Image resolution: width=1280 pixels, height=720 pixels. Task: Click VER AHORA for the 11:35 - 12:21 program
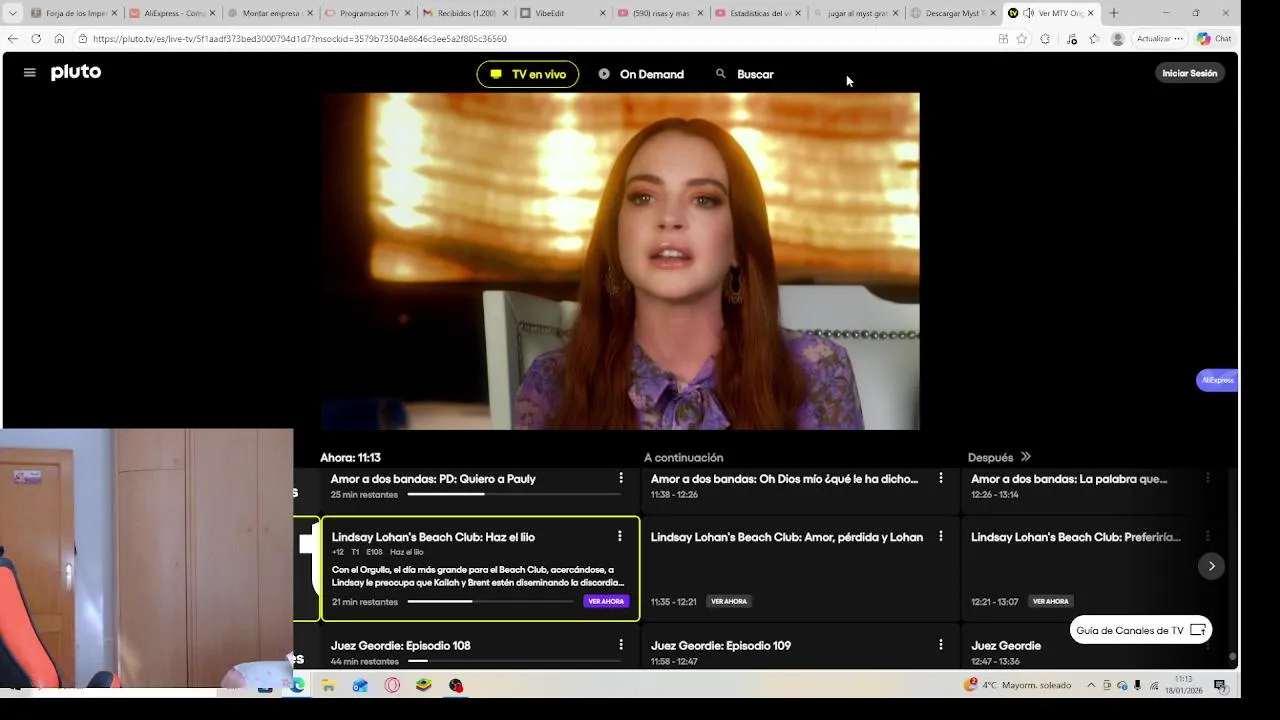click(729, 601)
